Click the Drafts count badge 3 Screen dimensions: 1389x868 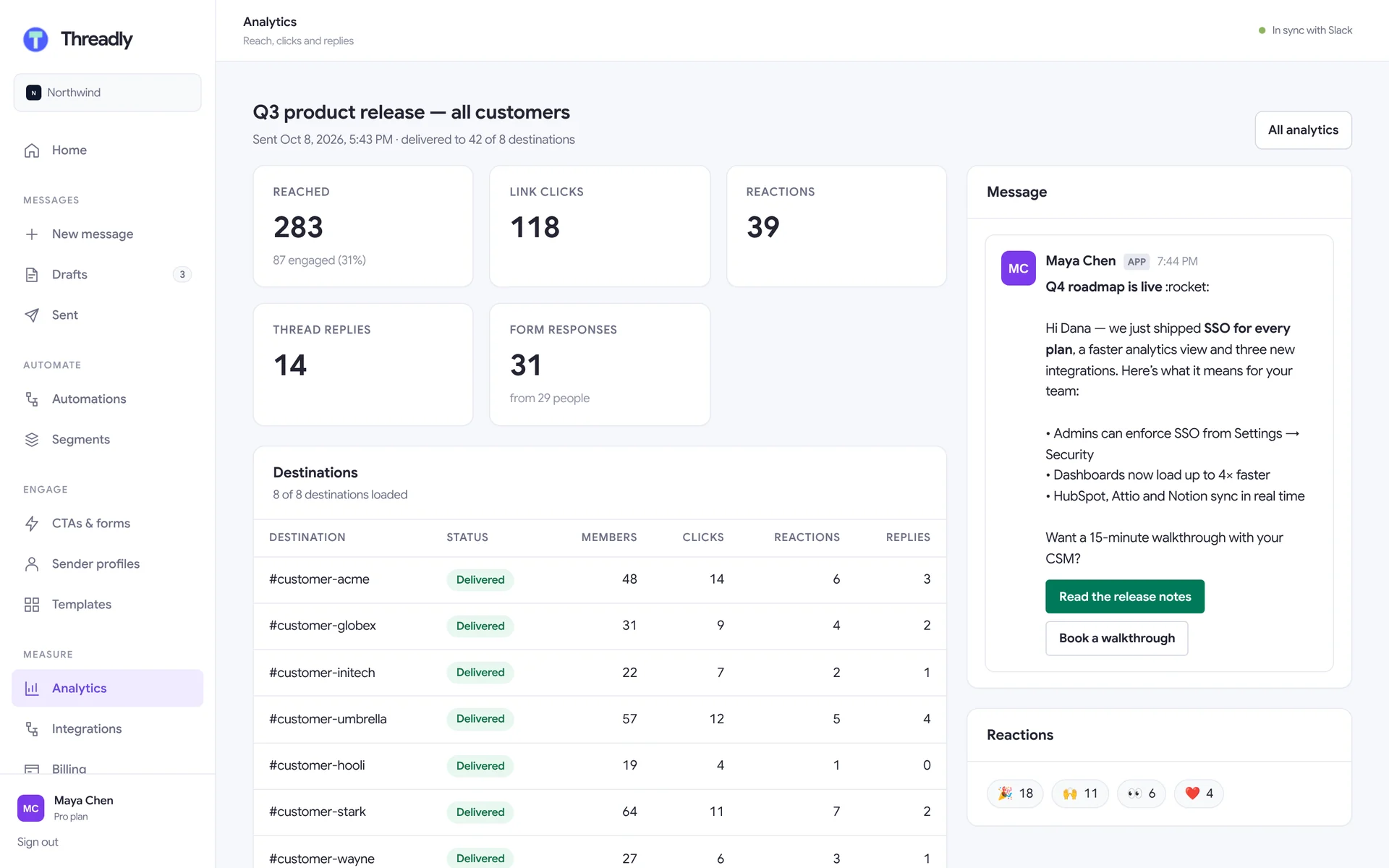tap(182, 275)
